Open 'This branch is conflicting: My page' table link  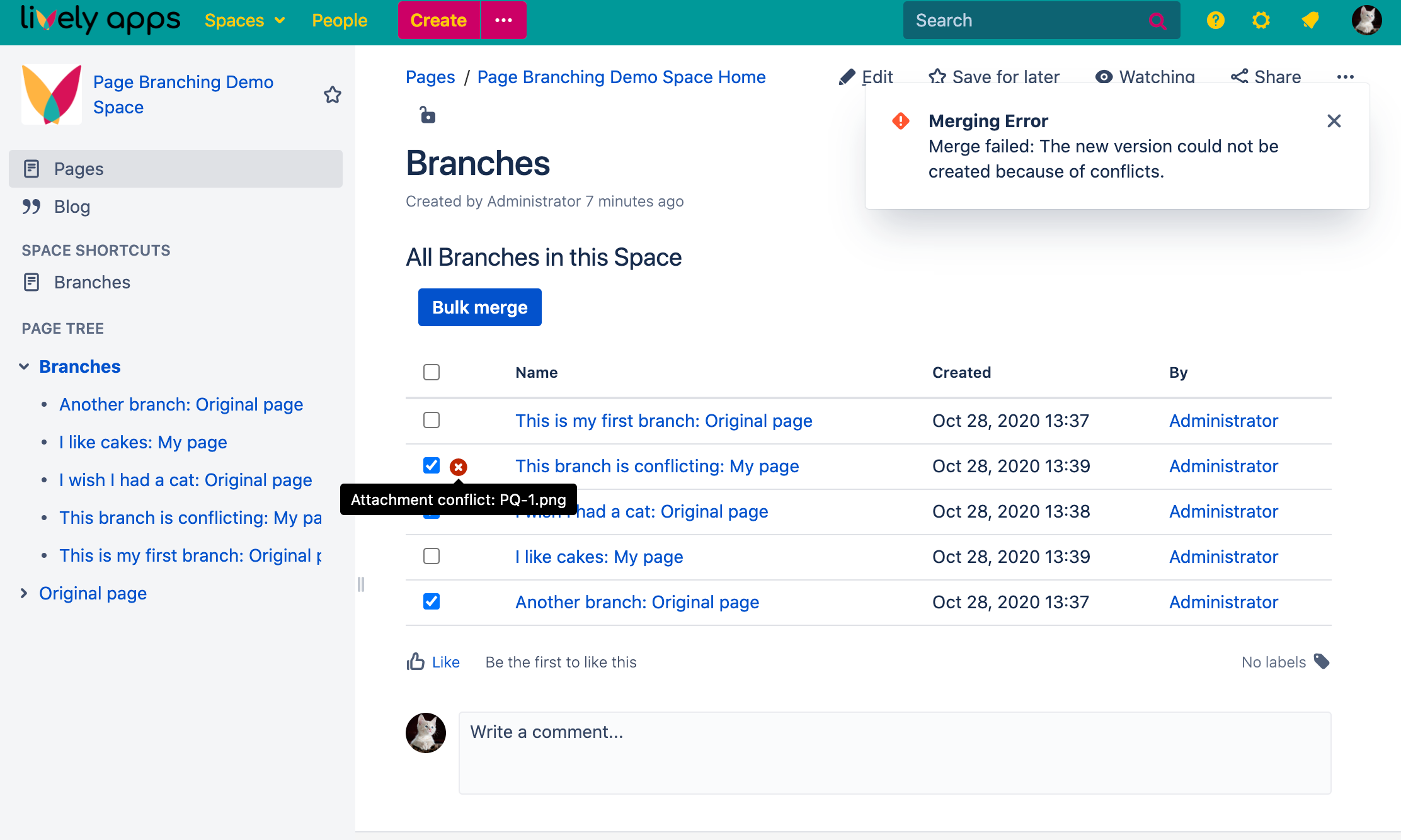pyautogui.click(x=657, y=466)
